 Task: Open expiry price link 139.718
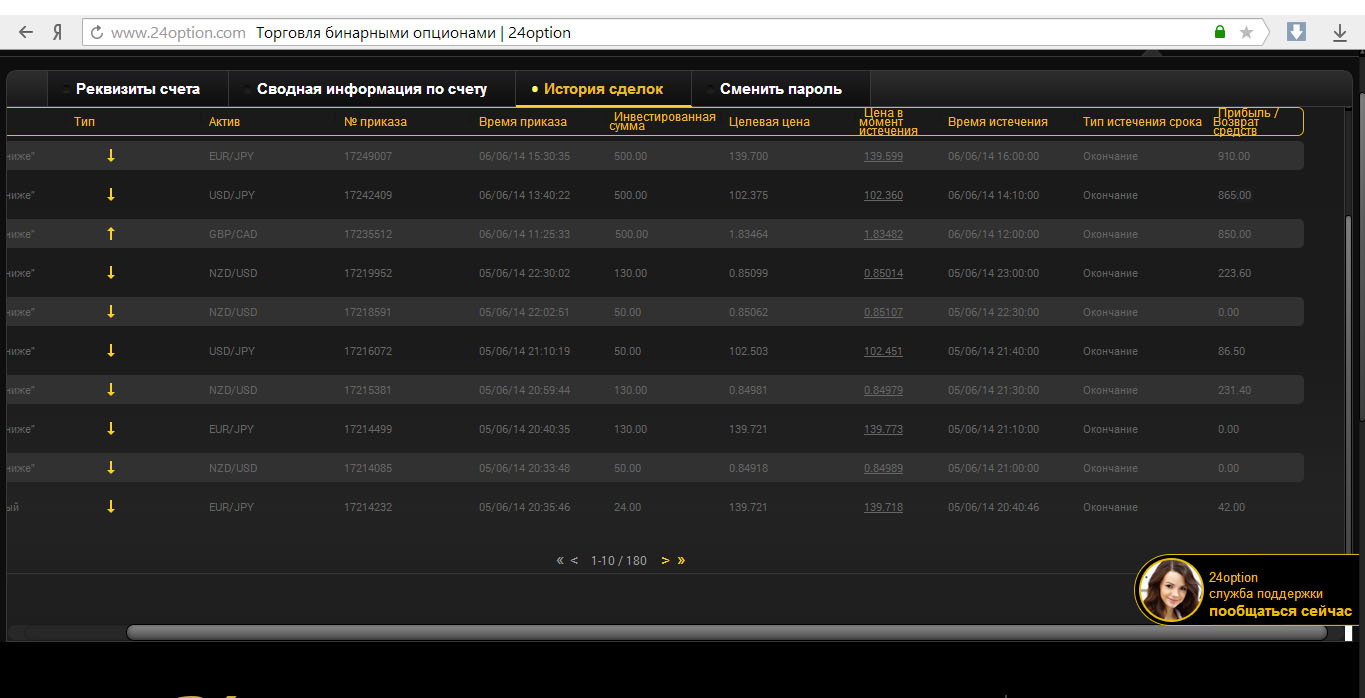coord(883,507)
